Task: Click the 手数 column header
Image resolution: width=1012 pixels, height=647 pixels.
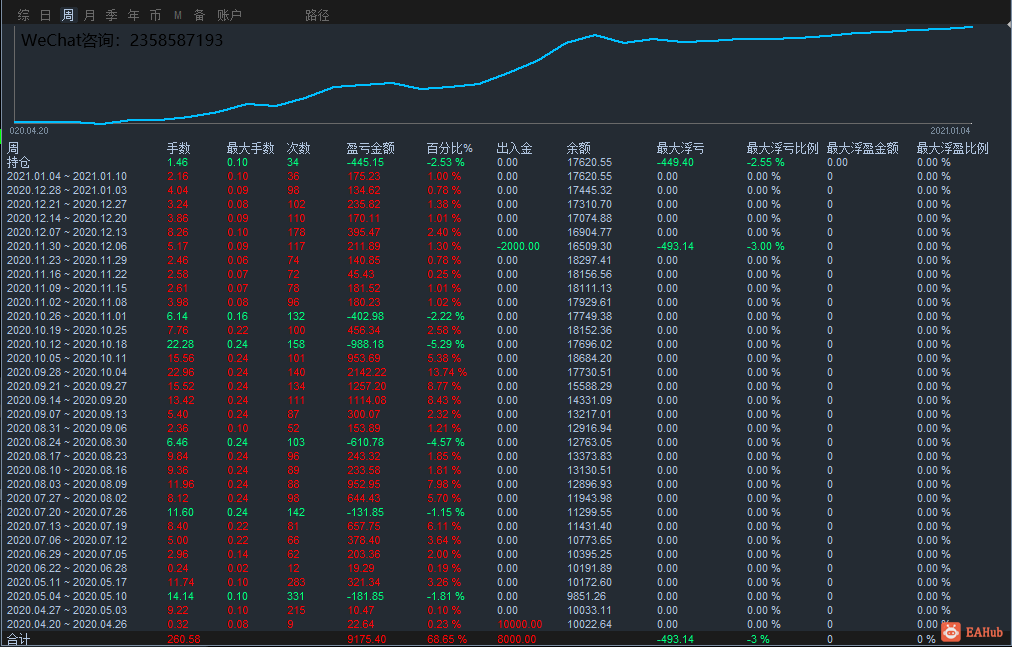Action: (x=179, y=149)
